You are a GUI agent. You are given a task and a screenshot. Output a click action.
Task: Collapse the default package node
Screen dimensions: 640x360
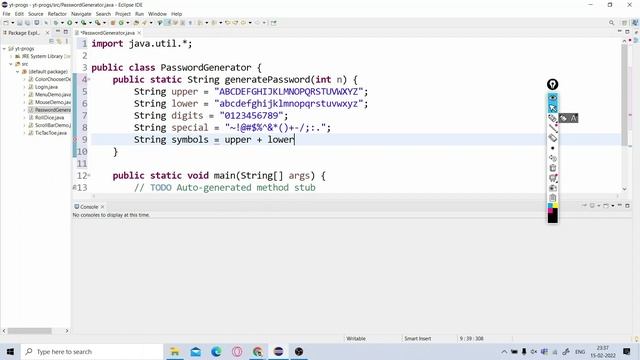point(18,71)
